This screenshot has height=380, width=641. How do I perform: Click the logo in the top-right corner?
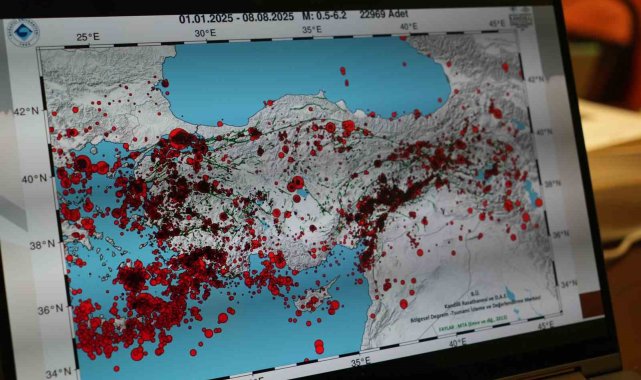click(520, 19)
